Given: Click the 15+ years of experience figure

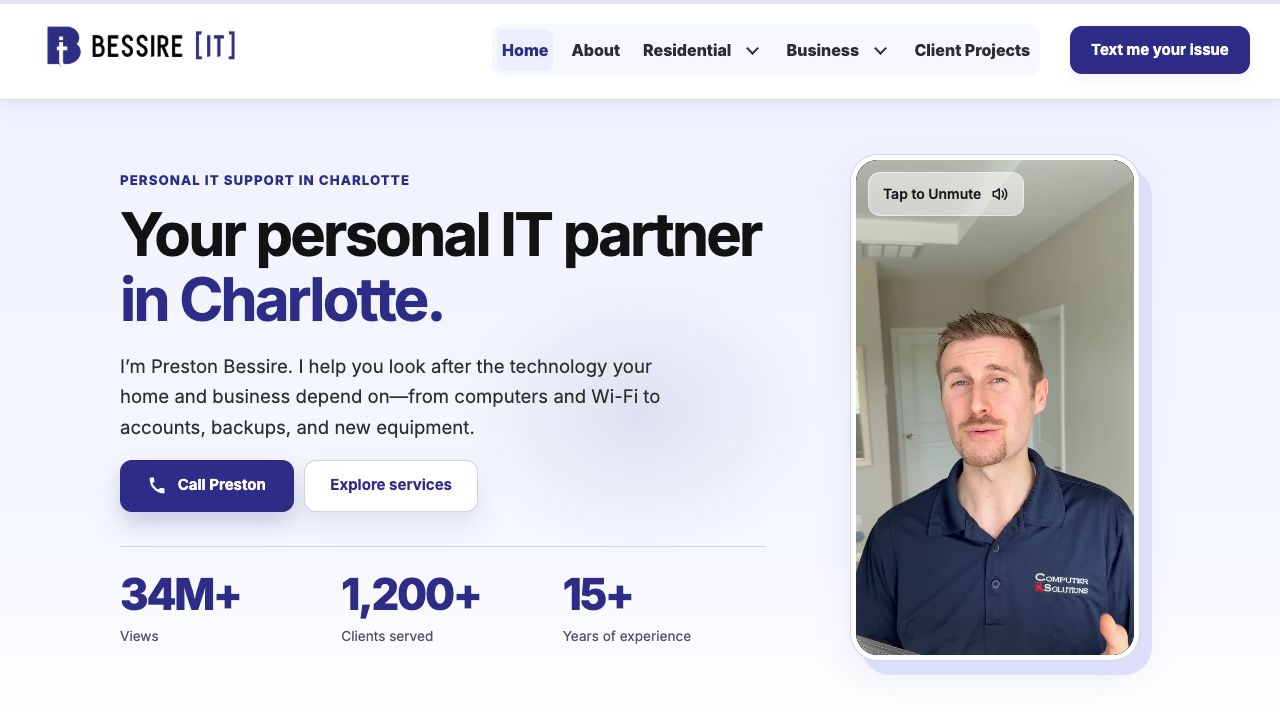Looking at the screenshot, I should 597,595.
